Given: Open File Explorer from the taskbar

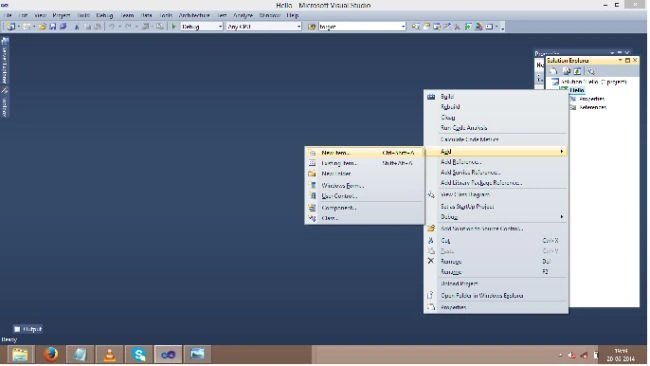Looking at the screenshot, I should click(x=20, y=354).
